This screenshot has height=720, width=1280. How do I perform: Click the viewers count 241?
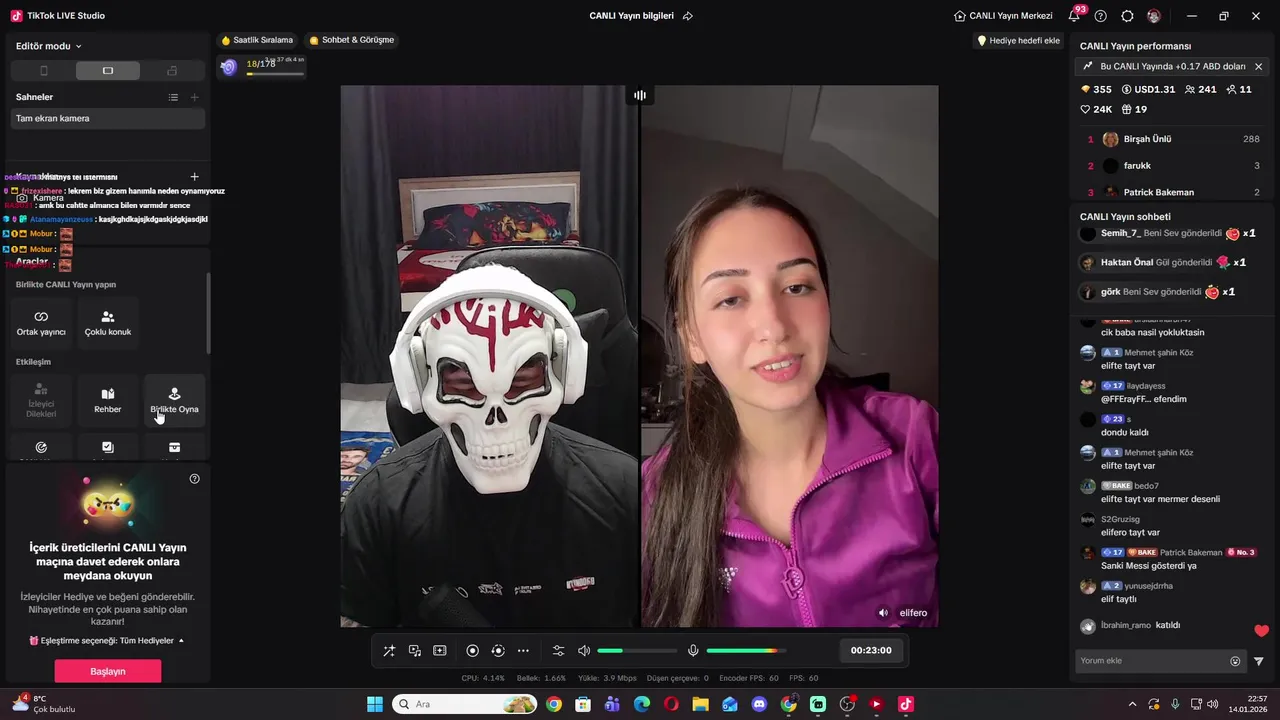[x=1200, y=89]
